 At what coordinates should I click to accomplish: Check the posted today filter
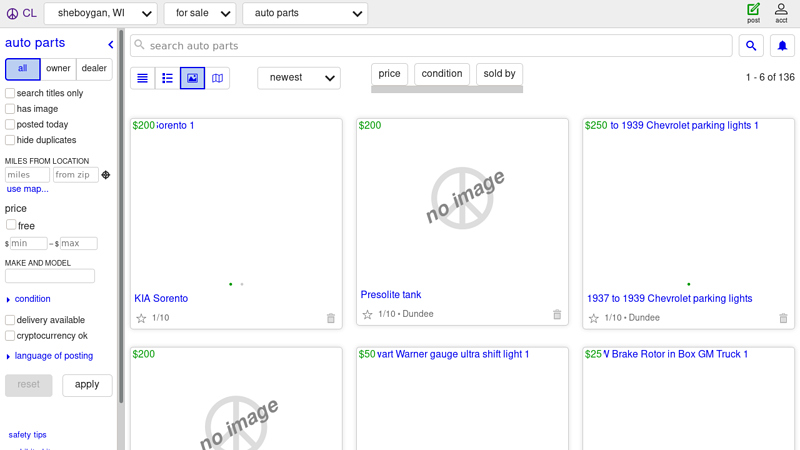10,124
